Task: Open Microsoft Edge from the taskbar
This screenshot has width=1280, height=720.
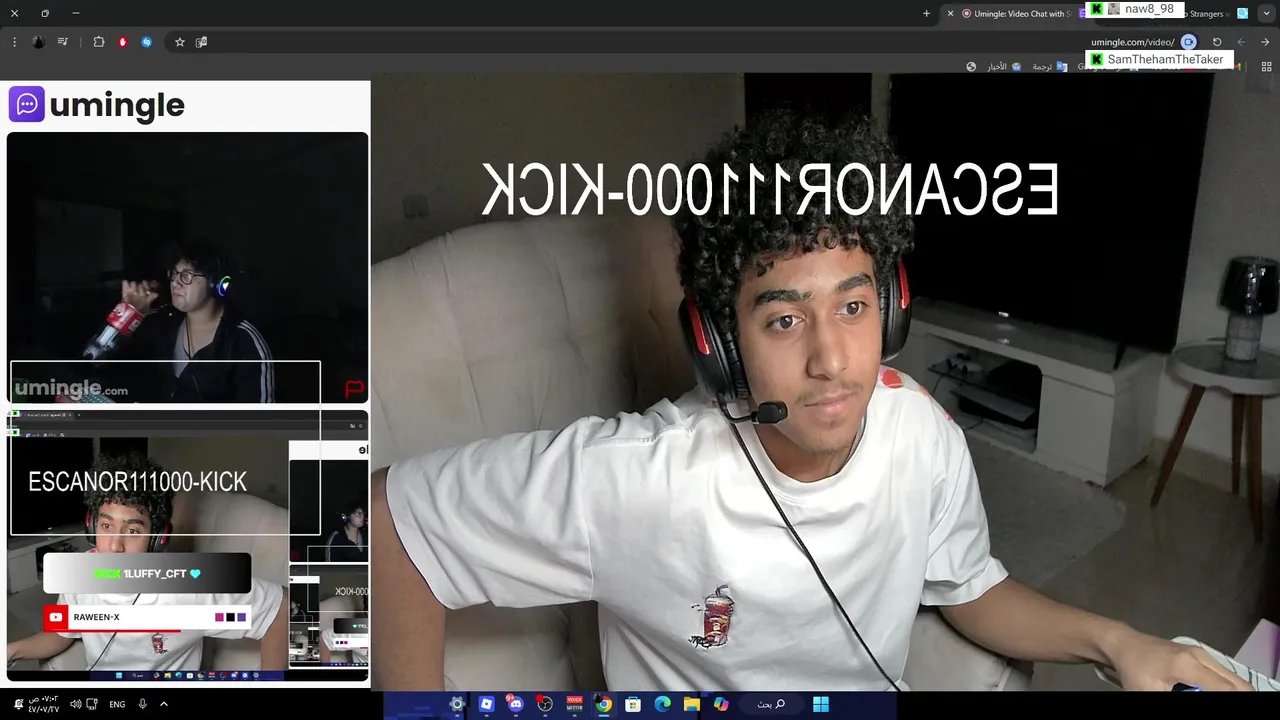Action: click(x=662, y=704)
